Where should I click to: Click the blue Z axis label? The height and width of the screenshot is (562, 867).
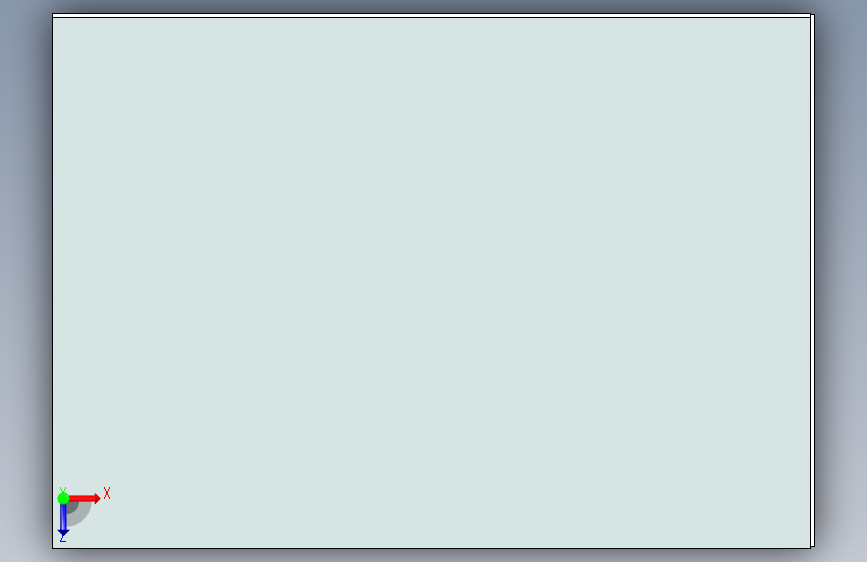[62, 539]
